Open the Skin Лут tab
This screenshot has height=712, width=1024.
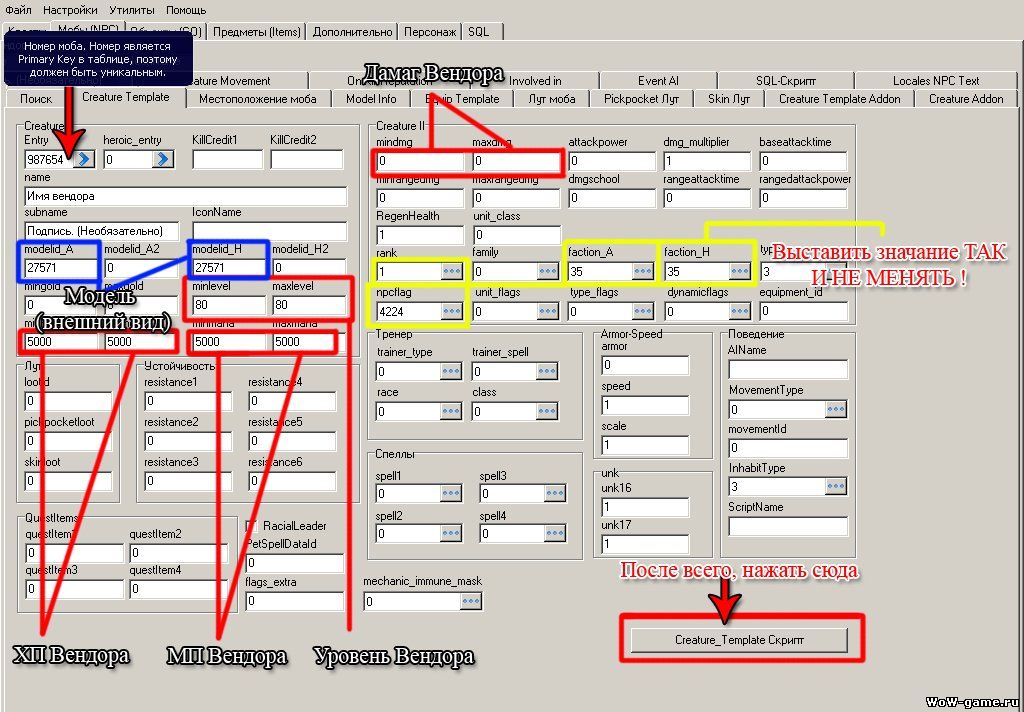tap(729, 99)
